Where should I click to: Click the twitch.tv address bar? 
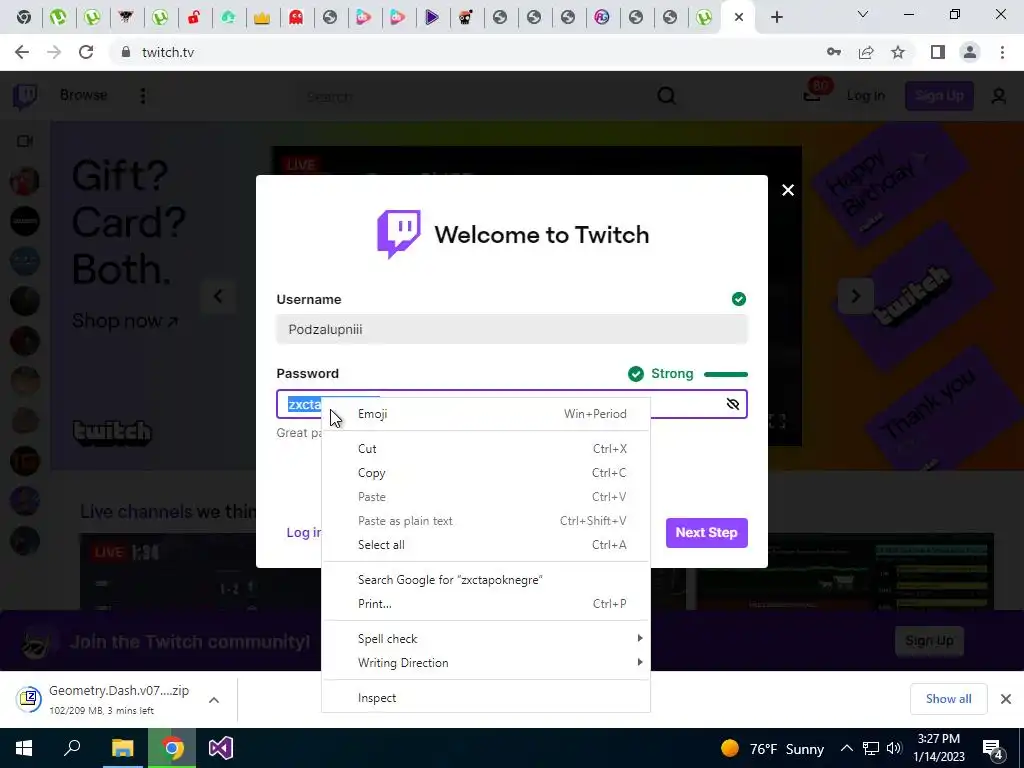(470, 52)
